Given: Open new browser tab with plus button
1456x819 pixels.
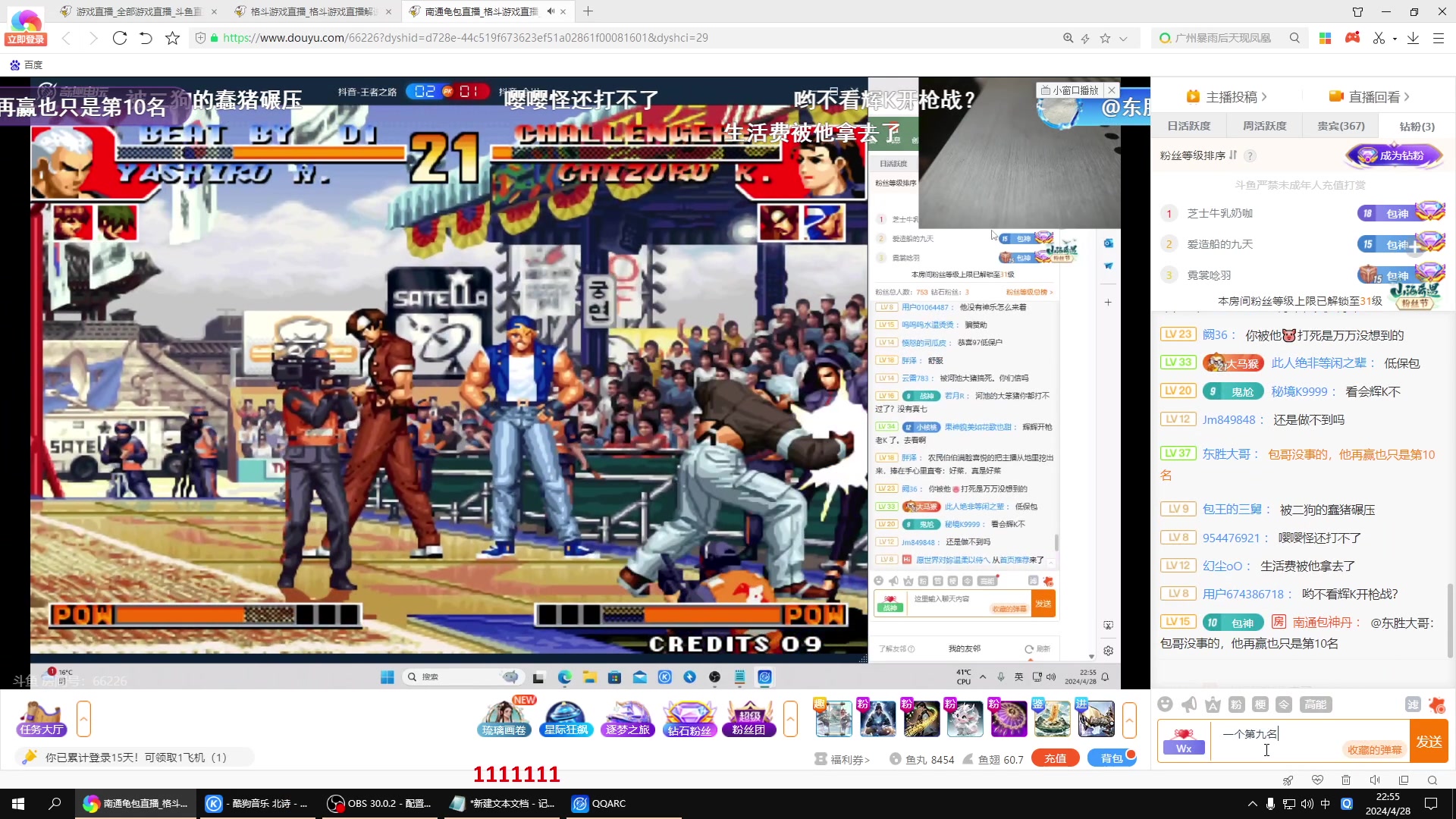Looking at the screenshot, I should click(588, 11).
